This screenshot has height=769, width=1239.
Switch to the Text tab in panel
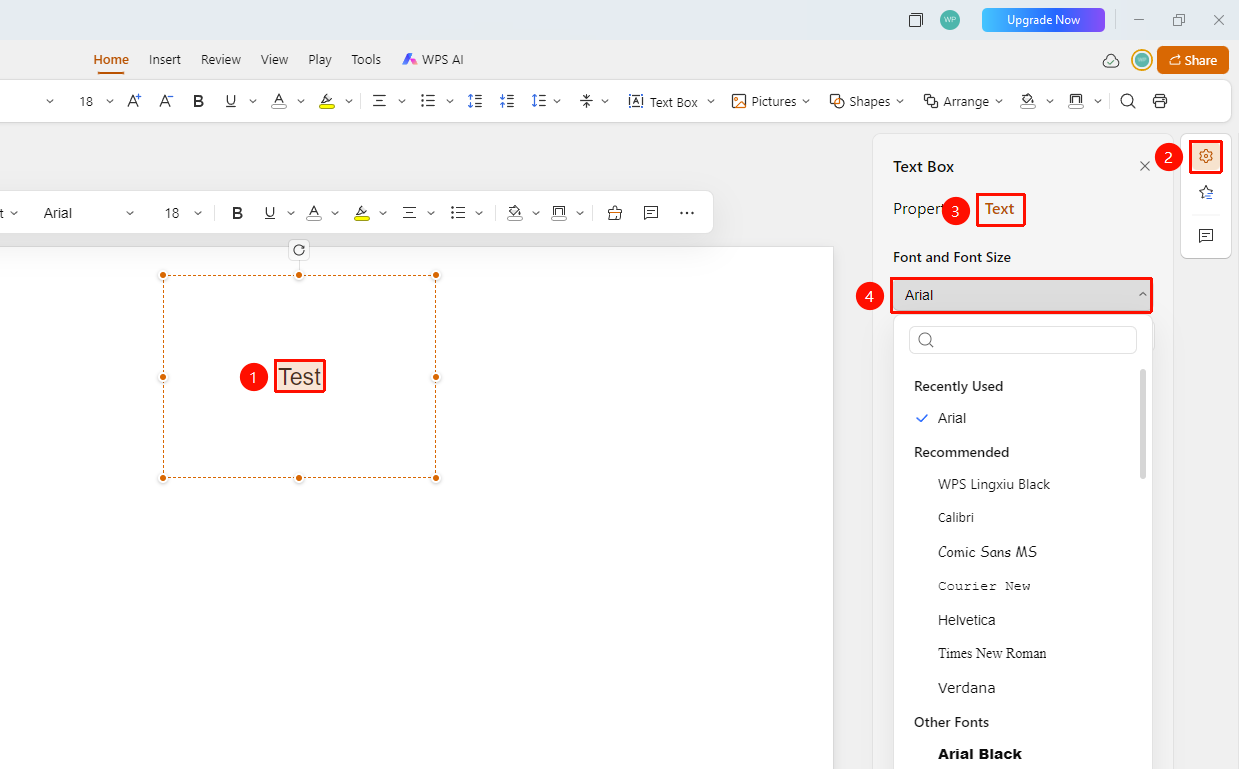[1000, 209]
